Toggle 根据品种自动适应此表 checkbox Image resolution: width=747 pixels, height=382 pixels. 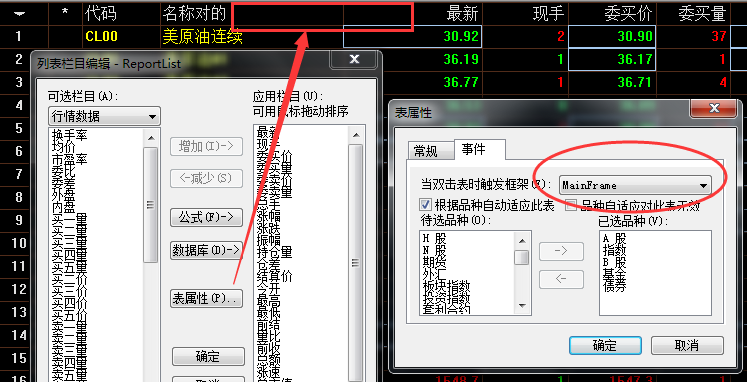(425, 205)
